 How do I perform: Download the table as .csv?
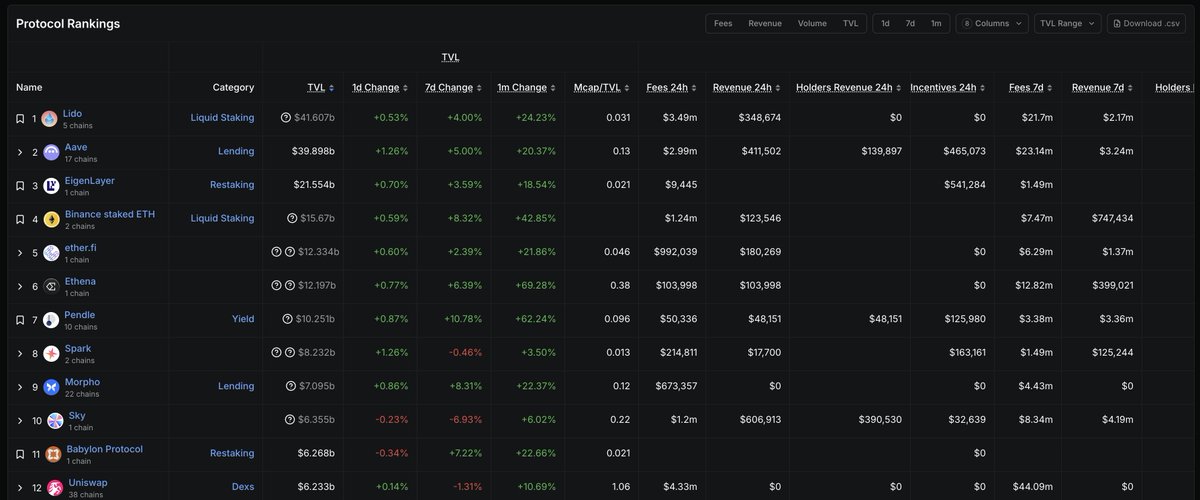(x=1147, y=23)
